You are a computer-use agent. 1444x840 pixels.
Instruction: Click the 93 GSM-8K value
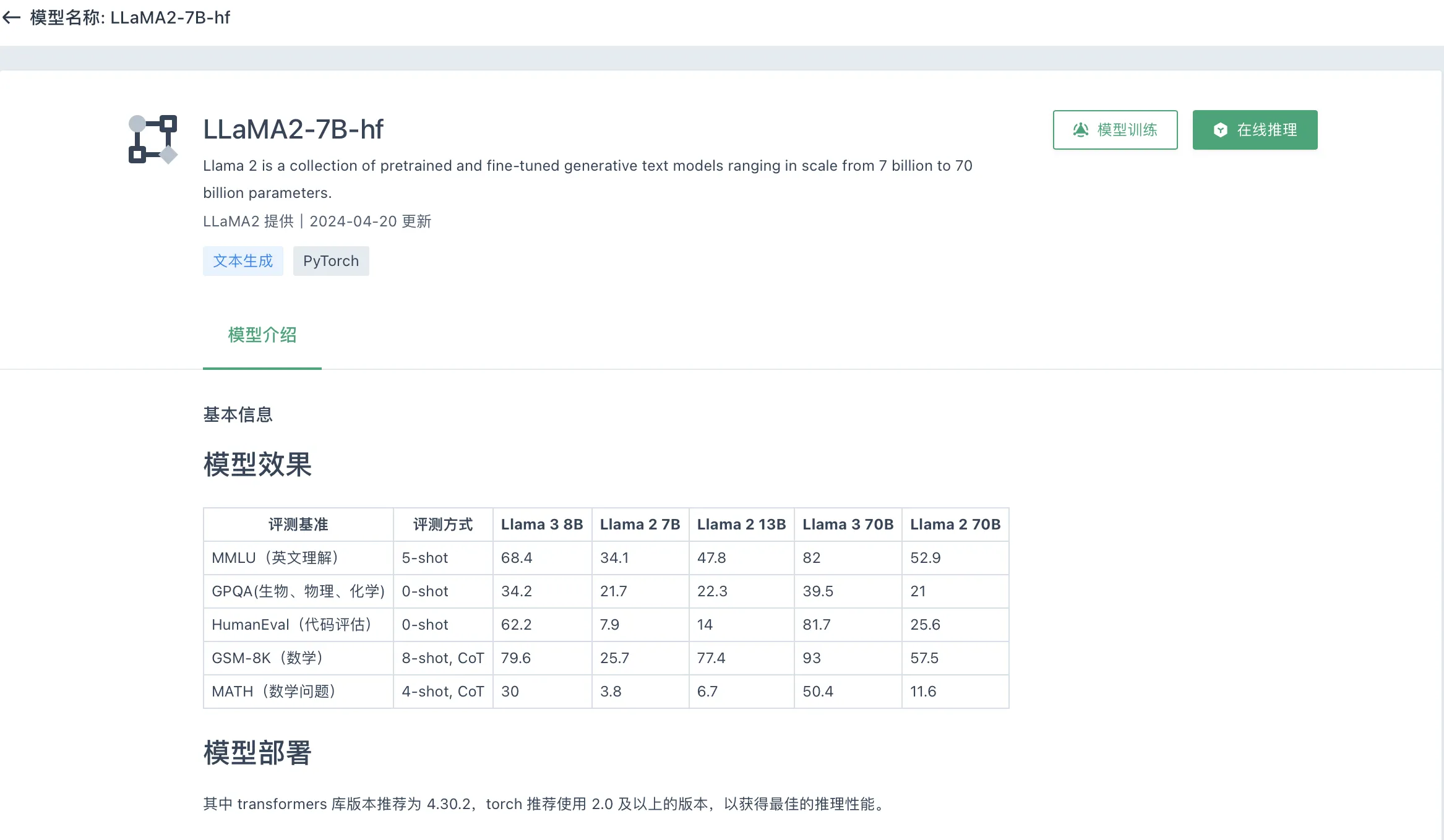[812, 658]
